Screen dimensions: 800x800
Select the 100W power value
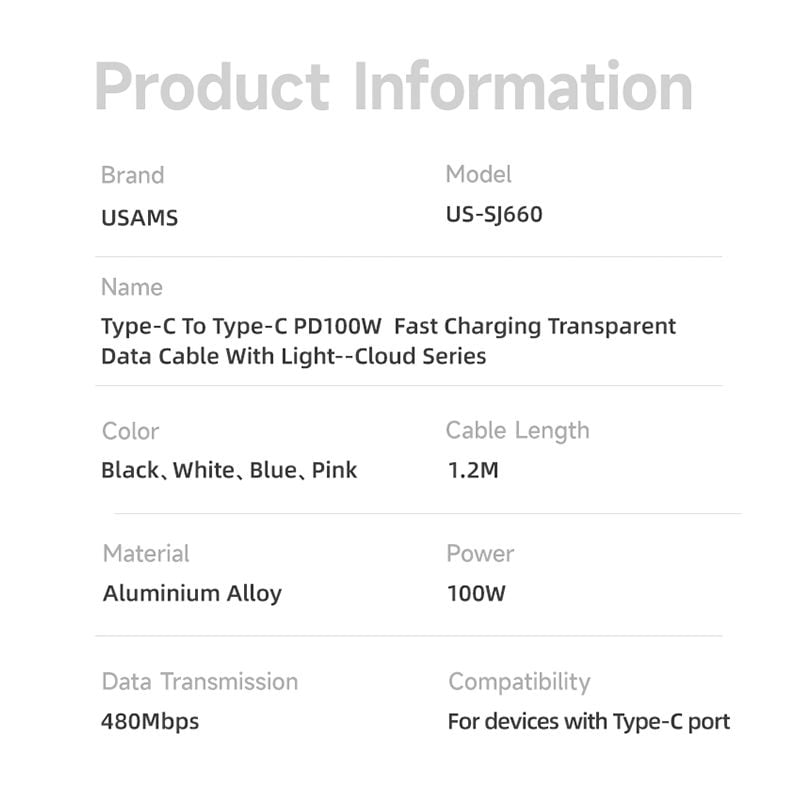(476, 593)
